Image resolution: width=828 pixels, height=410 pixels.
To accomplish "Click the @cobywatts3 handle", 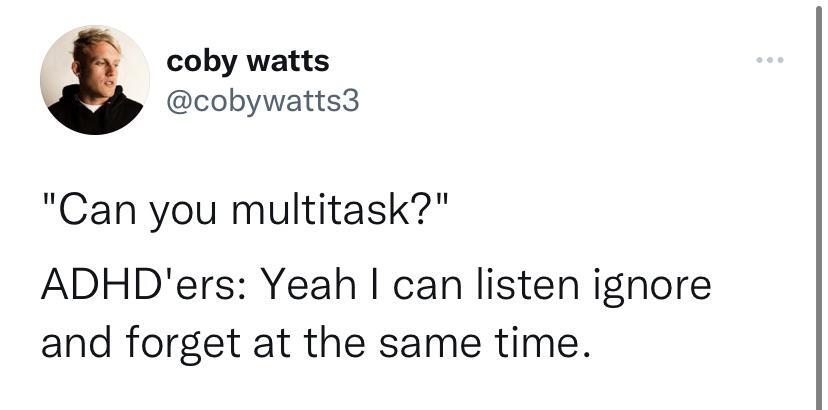I will (x=263, y=100).
